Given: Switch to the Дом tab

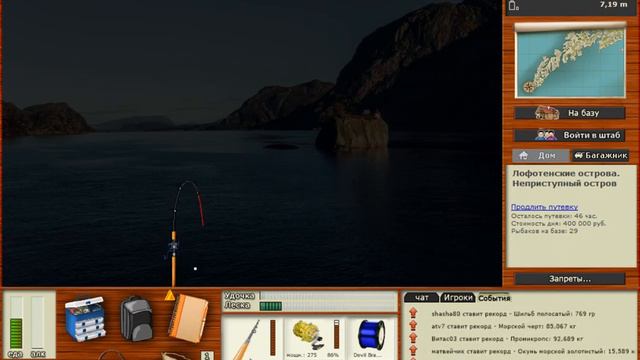Looking at the screenshot, I should [541, 155].
